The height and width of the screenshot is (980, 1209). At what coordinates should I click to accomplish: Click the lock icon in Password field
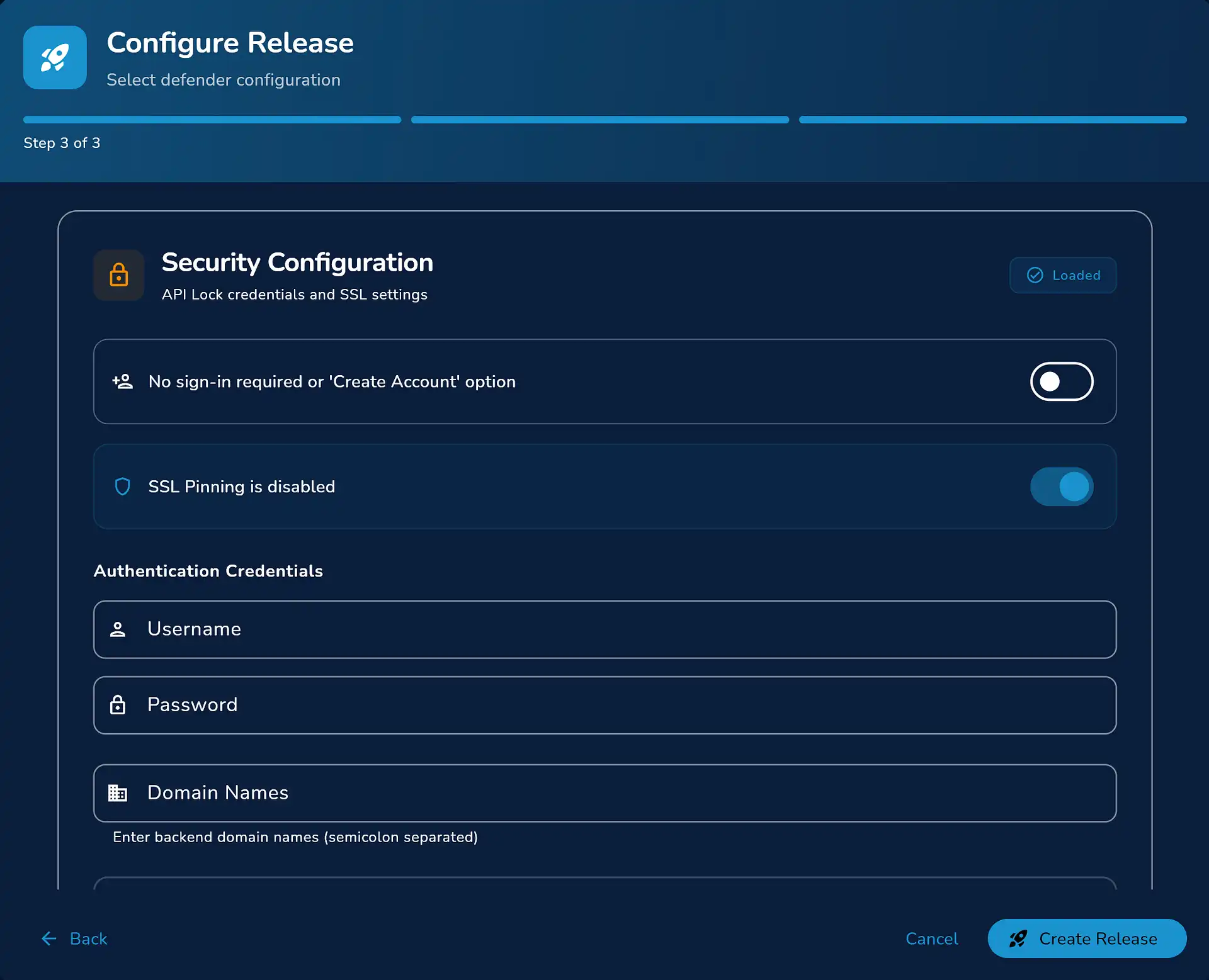click(118, 705)
